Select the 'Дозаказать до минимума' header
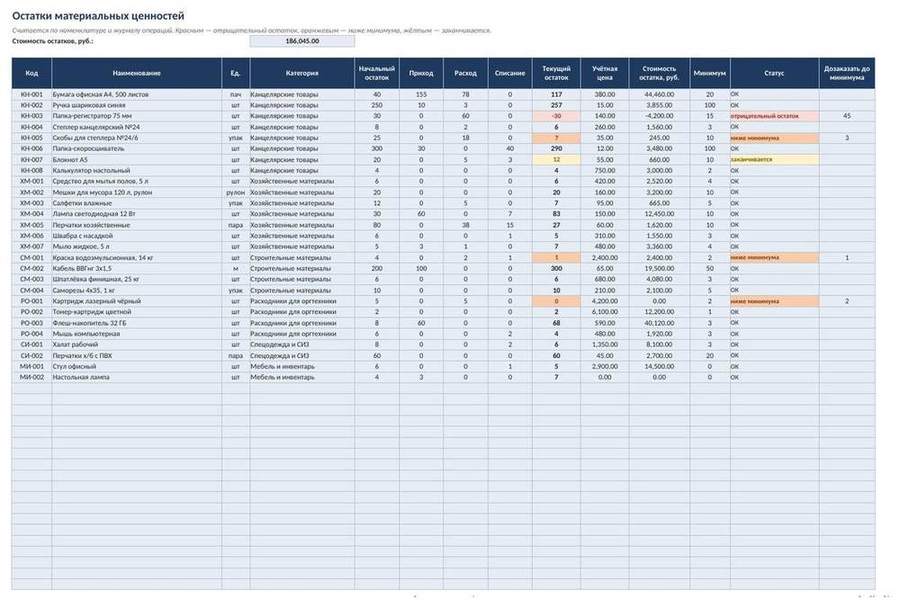 [x=847, y=73]
